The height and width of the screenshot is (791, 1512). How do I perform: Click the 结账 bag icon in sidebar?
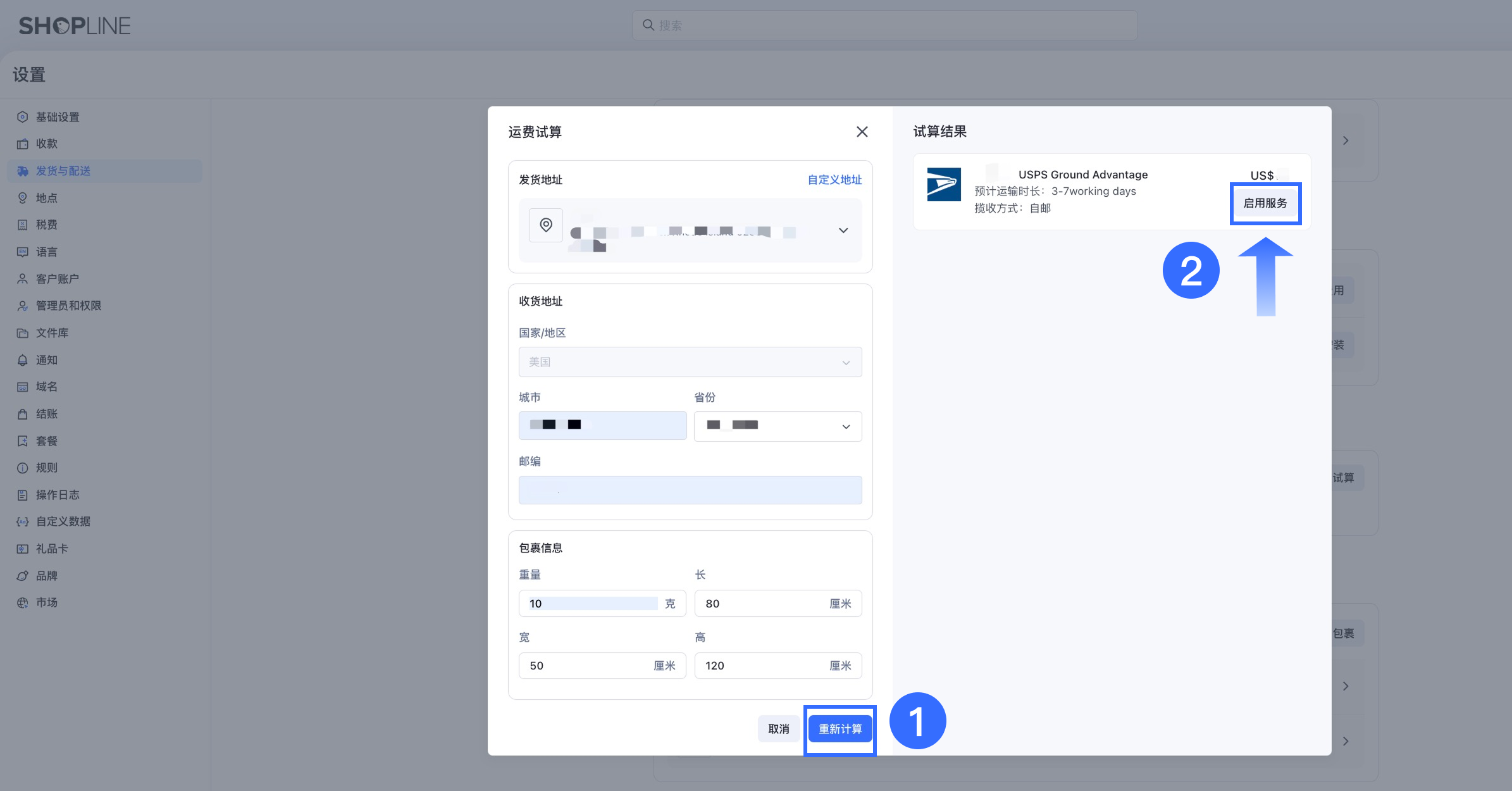(x=23, y=414)
